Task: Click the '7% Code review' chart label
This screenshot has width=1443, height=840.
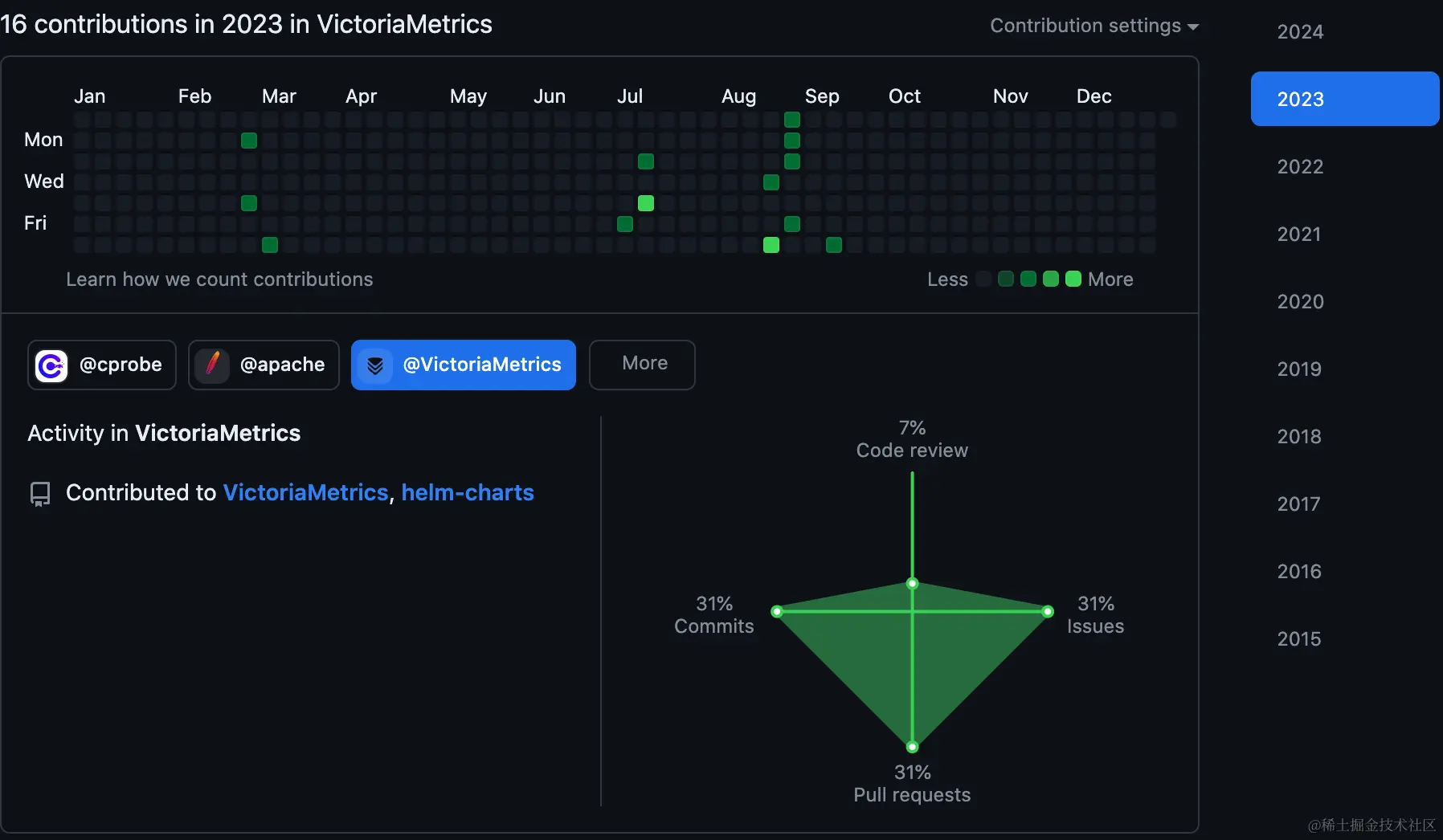Action: 912,439
